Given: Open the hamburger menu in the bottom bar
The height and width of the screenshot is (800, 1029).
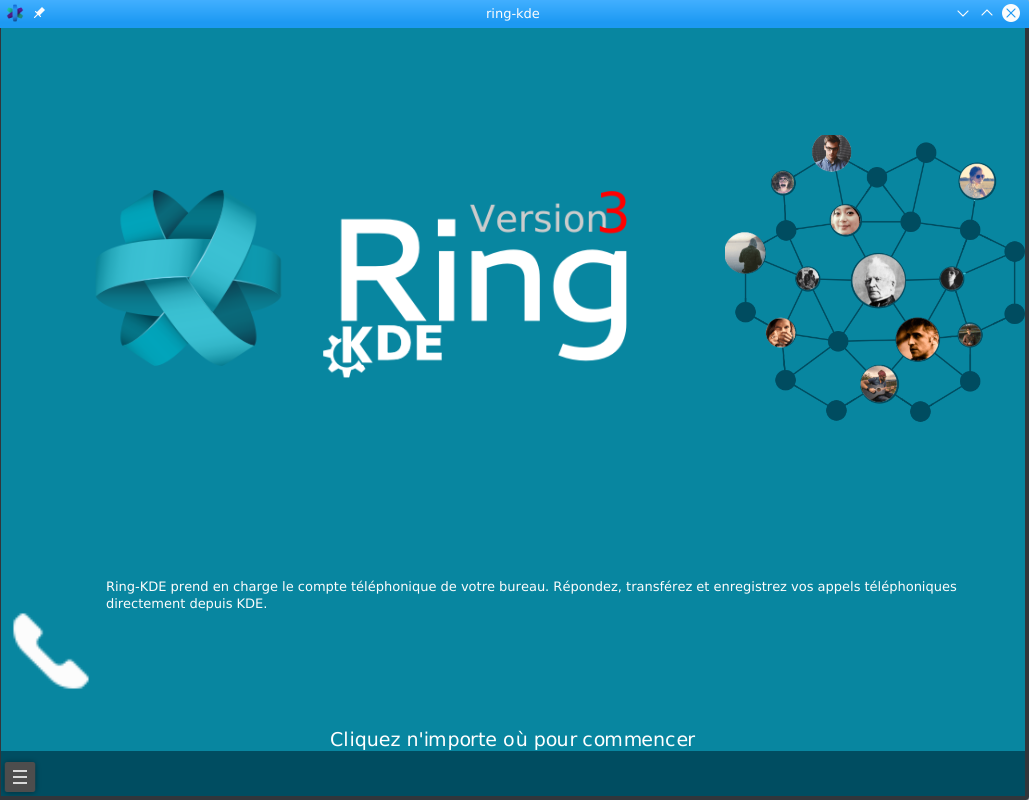Looking at the screenshot, I should [20, 777].
